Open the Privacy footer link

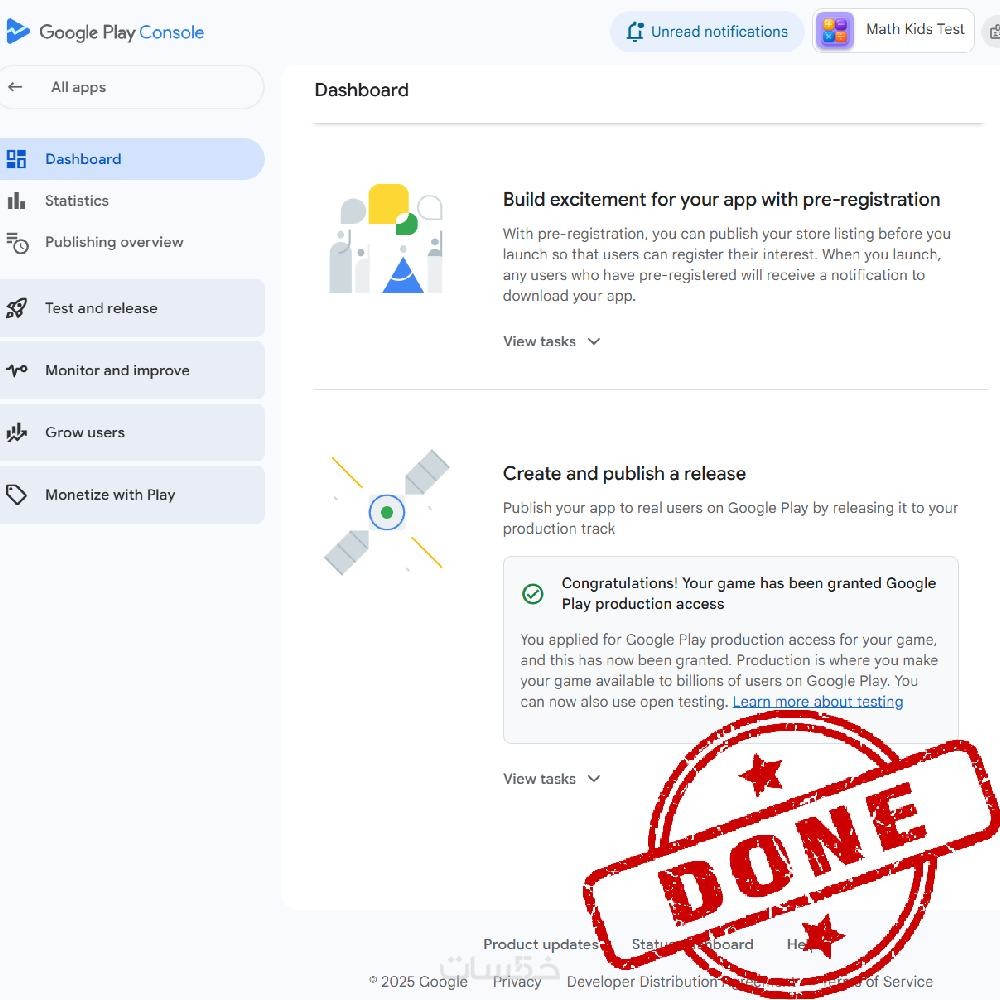517,982
